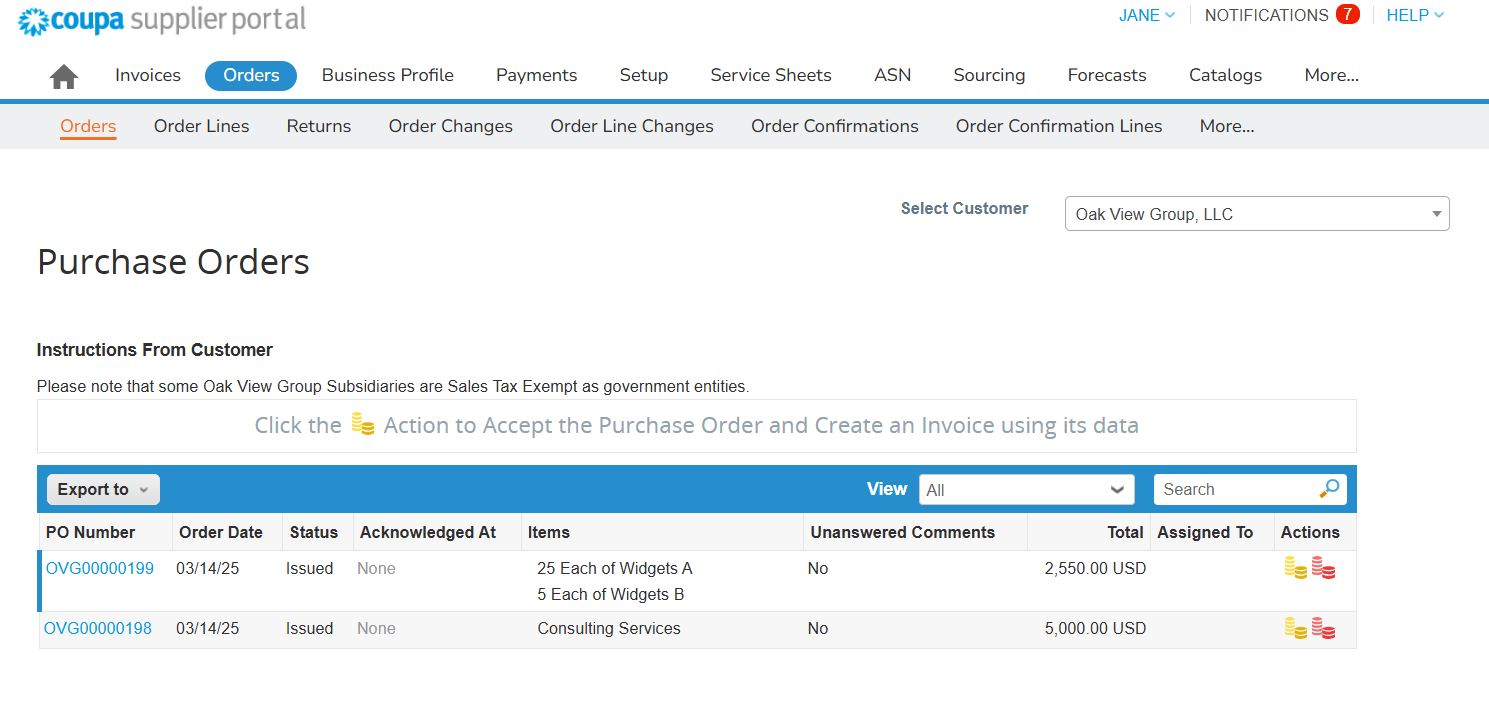Click the Purchase Orders heading
Viewport: 1489px width, 715px height.
tap(174, 262)
